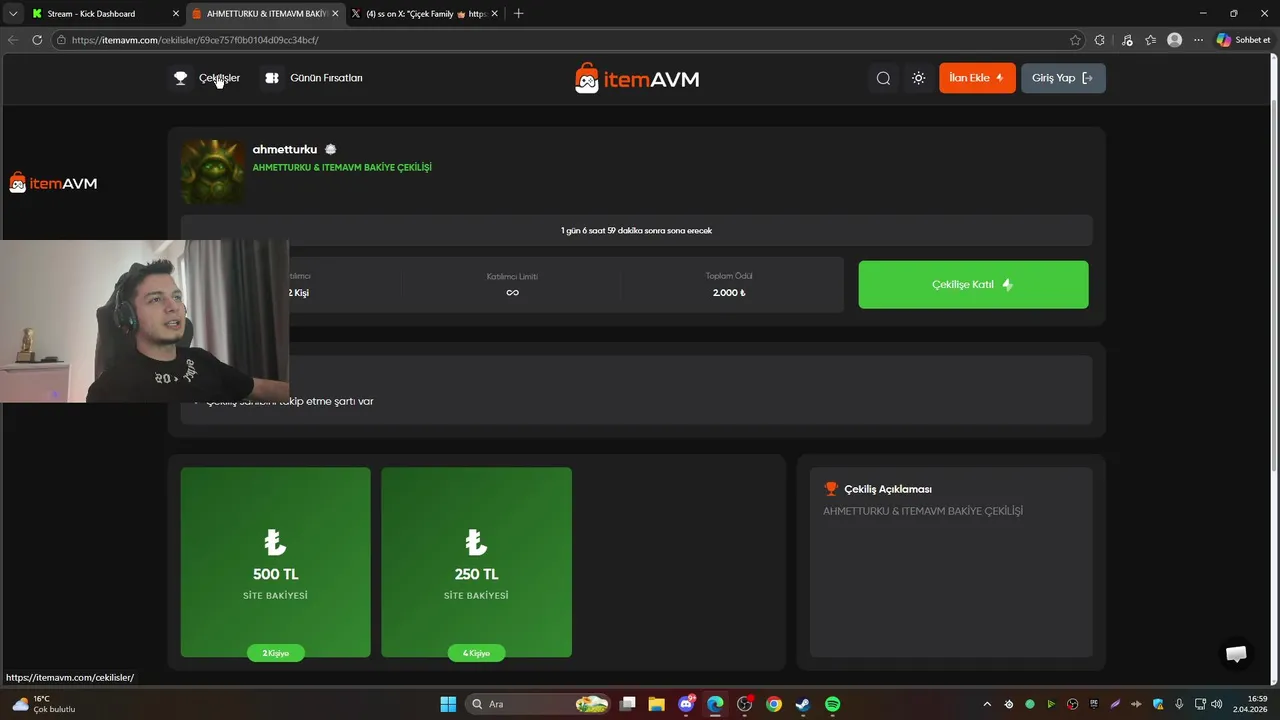Reload the page
The width and height of the screenshot is (1280, 720).
pos(37,40)
